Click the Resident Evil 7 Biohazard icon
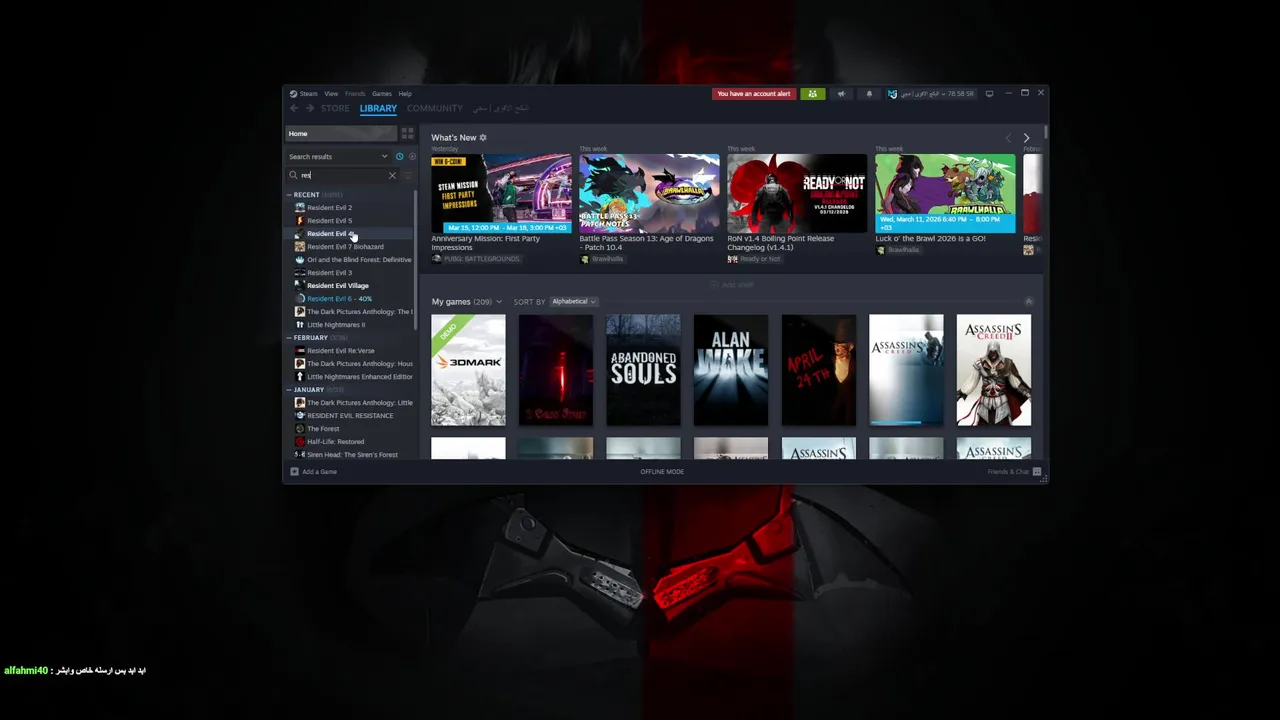The width and height of the screenshot is (1280, 720). [300, 246]
